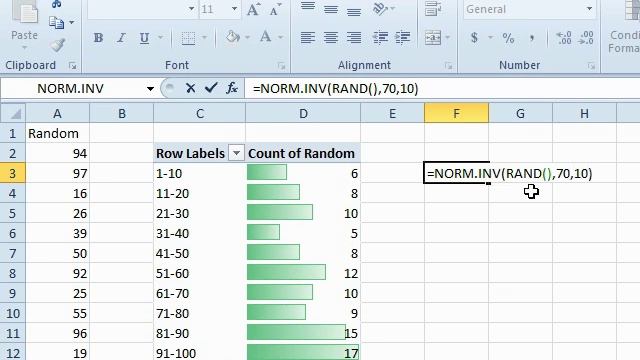
Task: Open font size dropdown
Action: point(234,9)
